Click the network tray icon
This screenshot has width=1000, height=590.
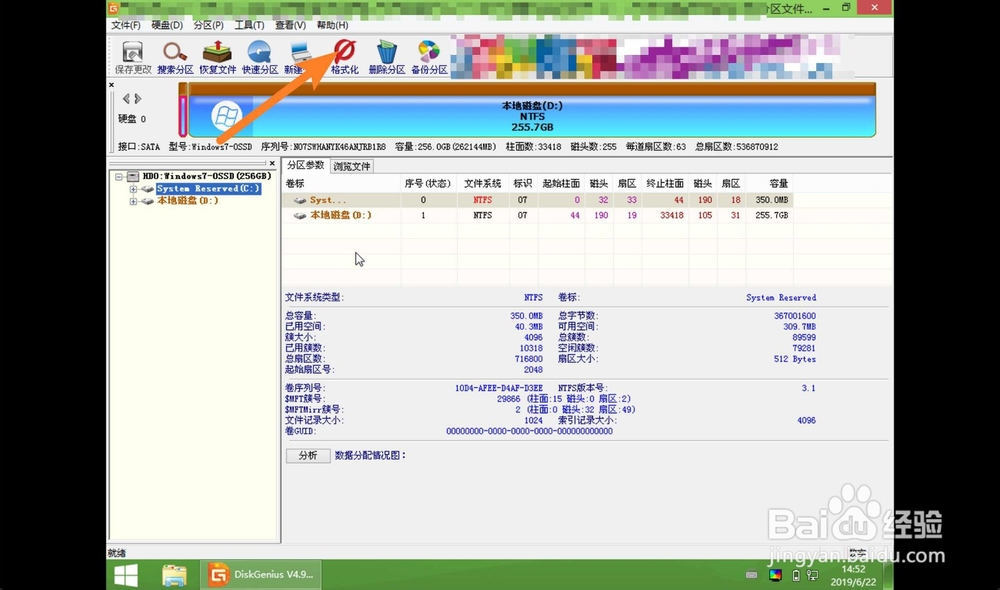[x=812, y=575]
